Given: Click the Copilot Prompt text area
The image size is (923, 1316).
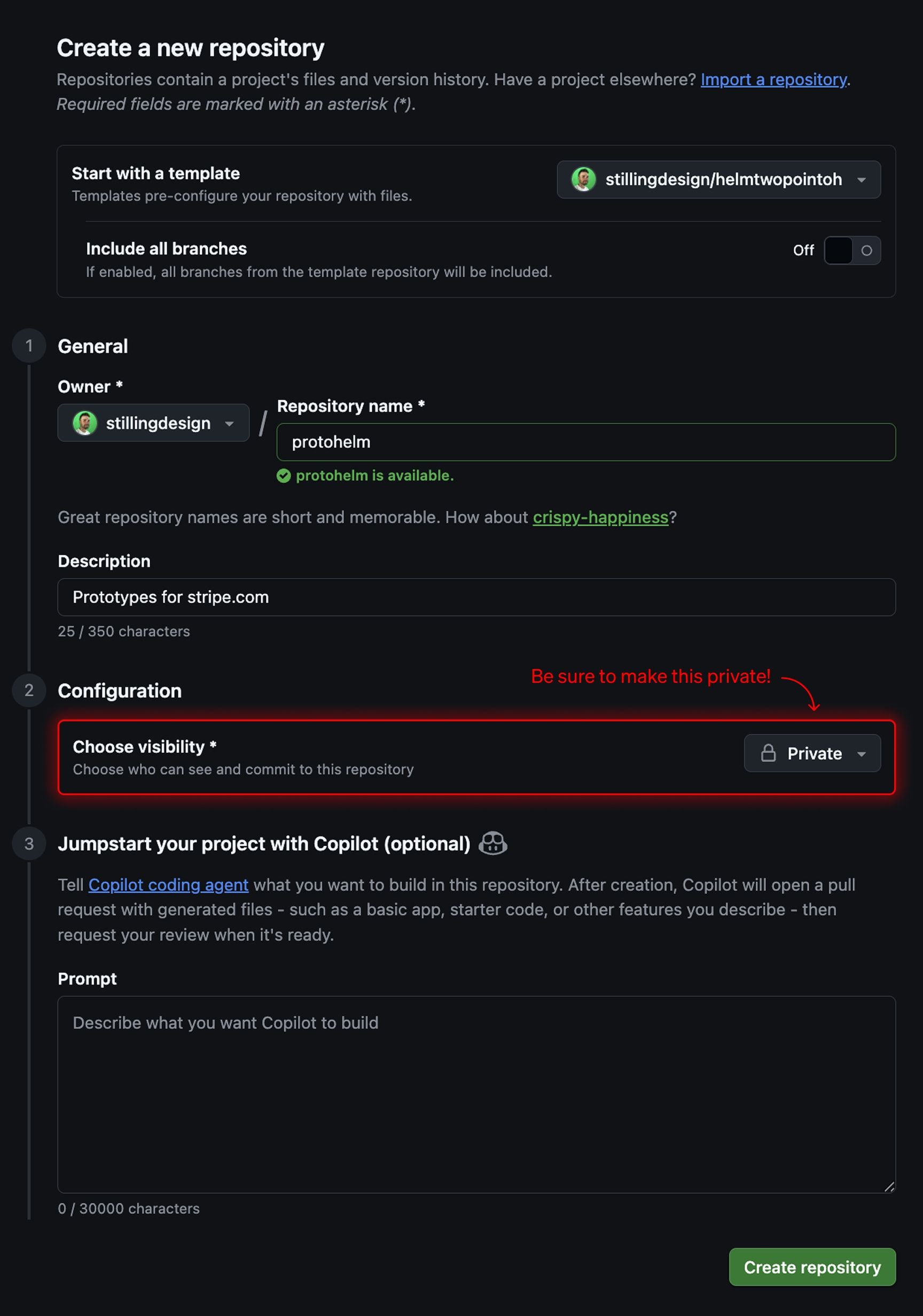Looking at the screenshot, I should [x=476, y=1095].
